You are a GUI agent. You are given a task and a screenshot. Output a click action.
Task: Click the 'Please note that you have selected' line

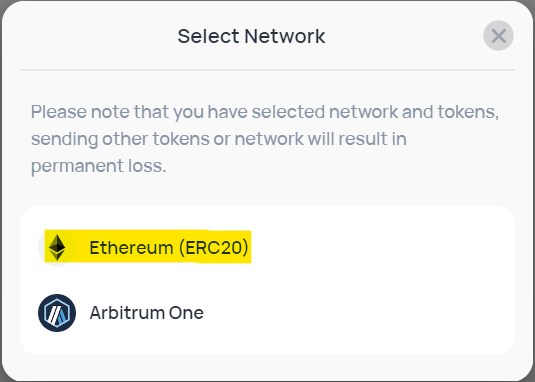(265, 112)
